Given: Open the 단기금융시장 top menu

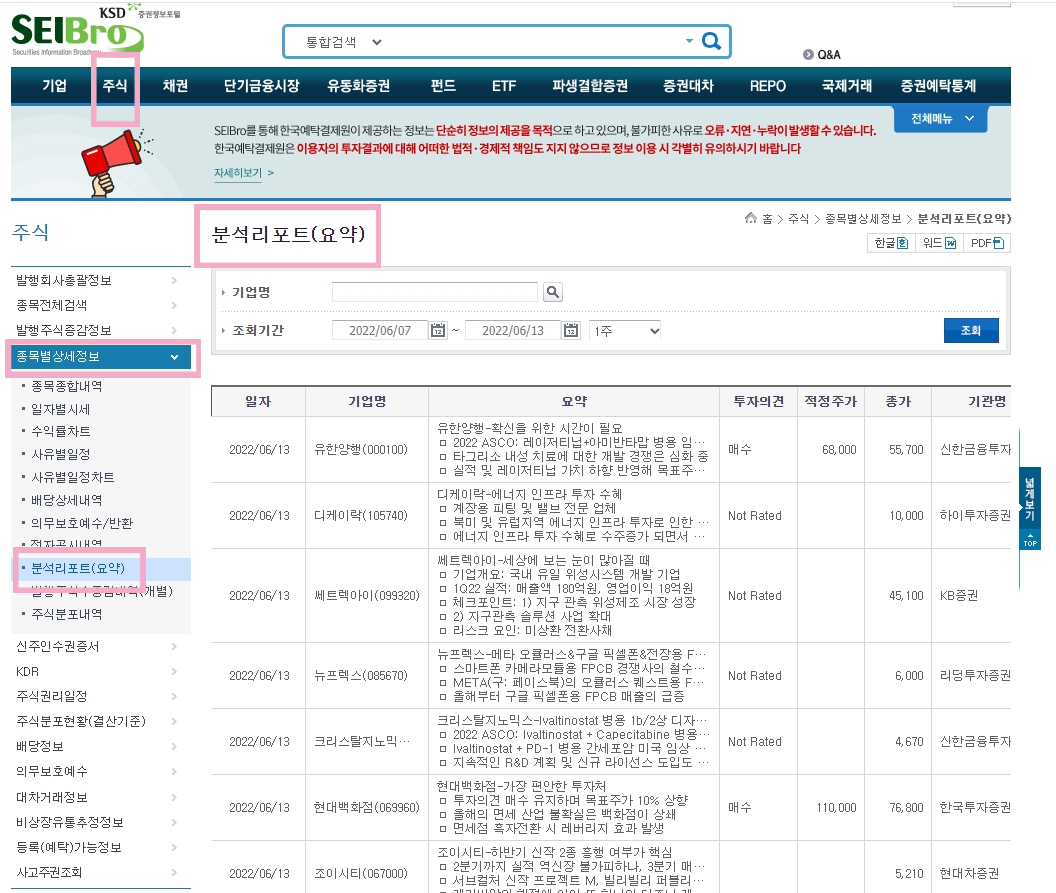Looking at the screenshot, I should tap(261, 86).
